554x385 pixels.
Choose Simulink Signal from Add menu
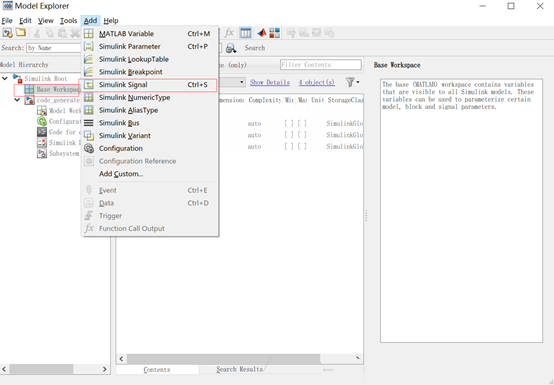150,85
